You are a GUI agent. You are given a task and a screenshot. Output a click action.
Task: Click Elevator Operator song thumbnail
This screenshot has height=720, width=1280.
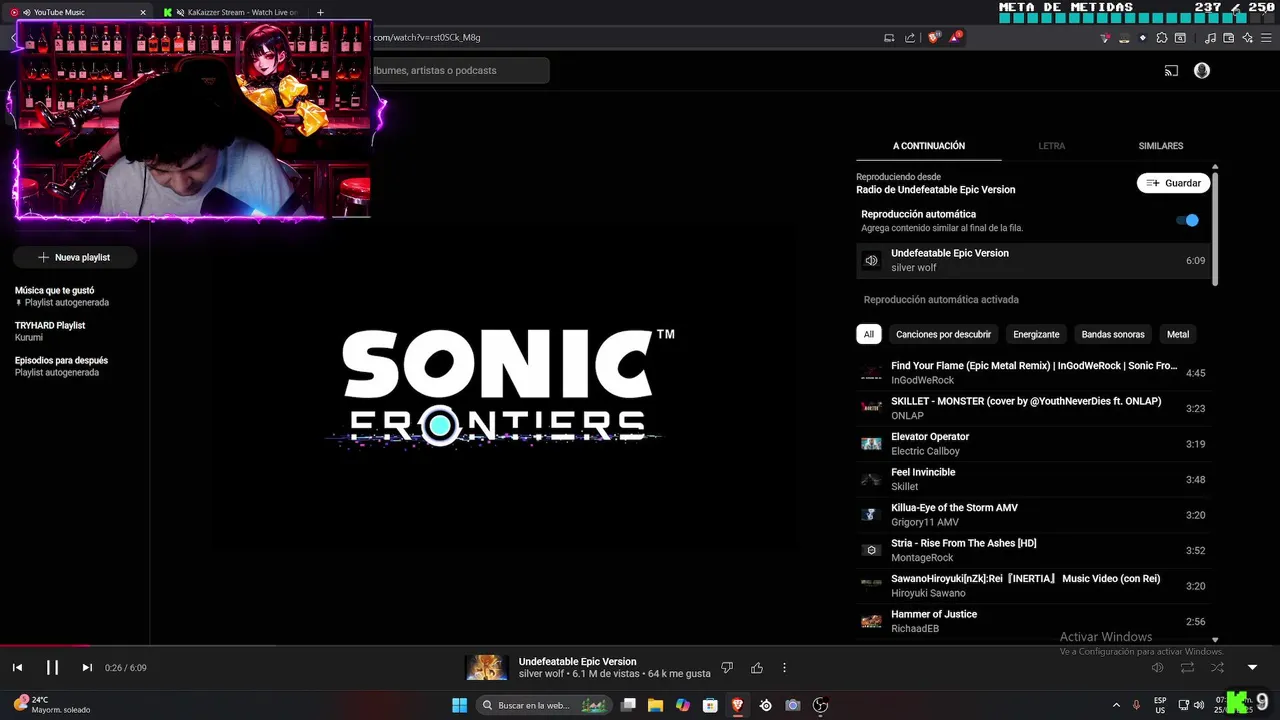(x=872, y=444)
